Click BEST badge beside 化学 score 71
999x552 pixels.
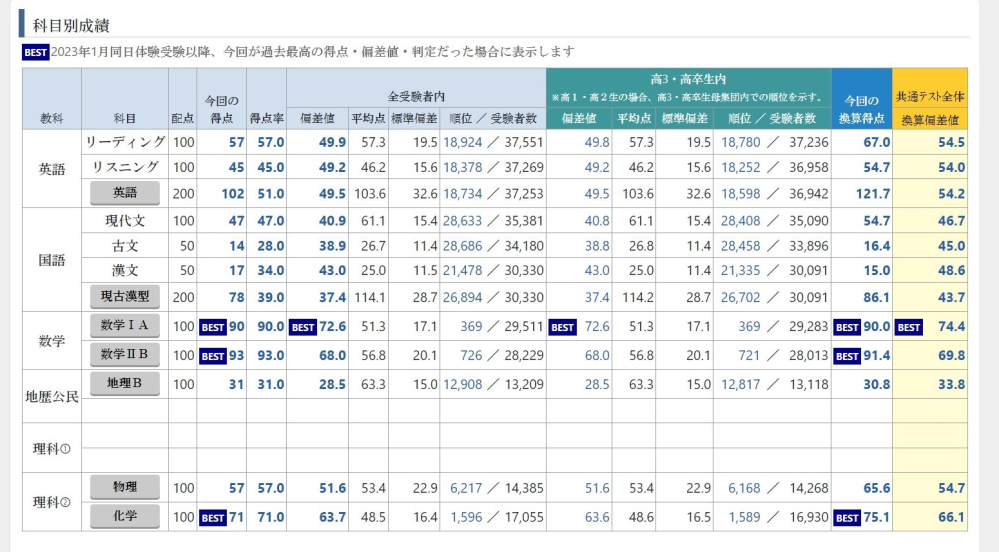tap(213, 518)
